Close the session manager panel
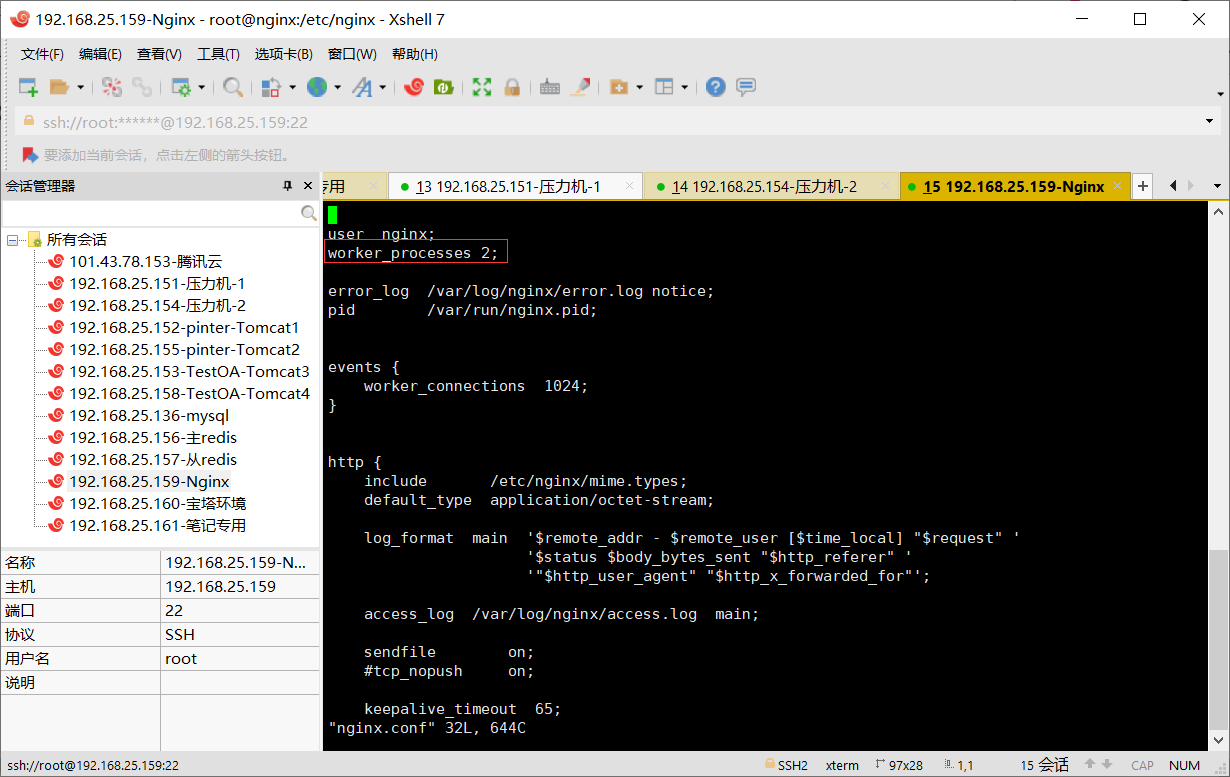The image size is (1230, 777). pos(306,186)
